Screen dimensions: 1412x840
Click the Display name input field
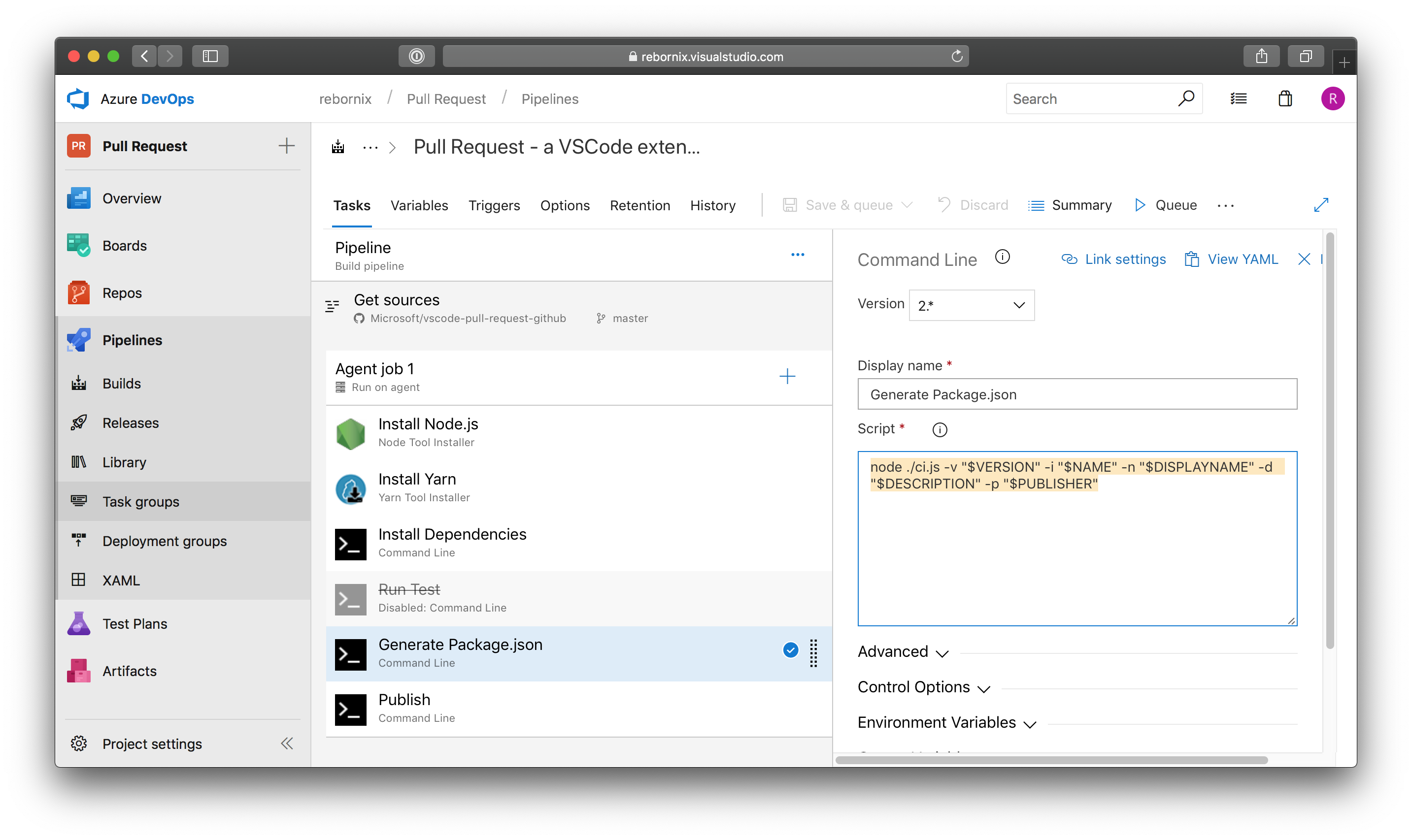[x=1076, y=394]
